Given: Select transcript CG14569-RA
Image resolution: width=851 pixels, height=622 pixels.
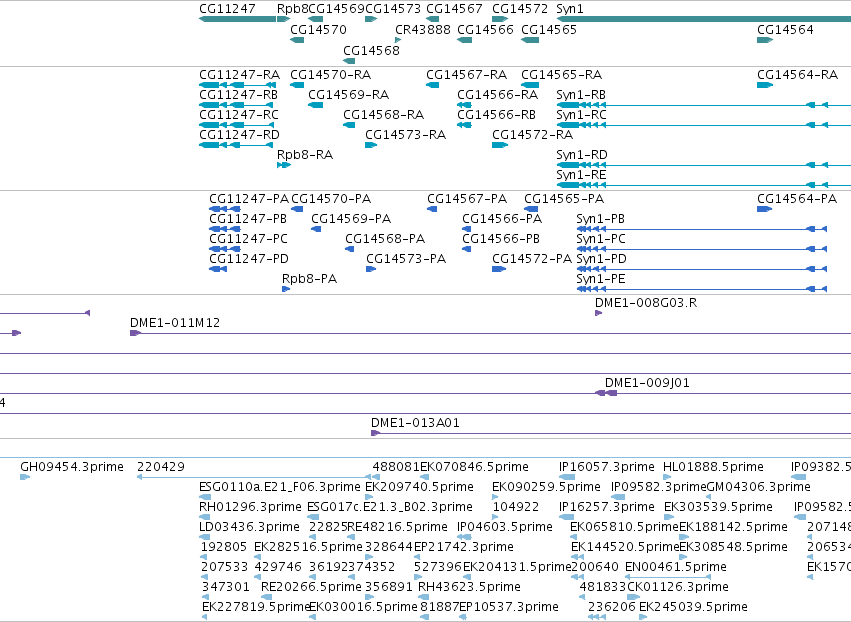Looking at the screenshot, I should pos(348,94).
